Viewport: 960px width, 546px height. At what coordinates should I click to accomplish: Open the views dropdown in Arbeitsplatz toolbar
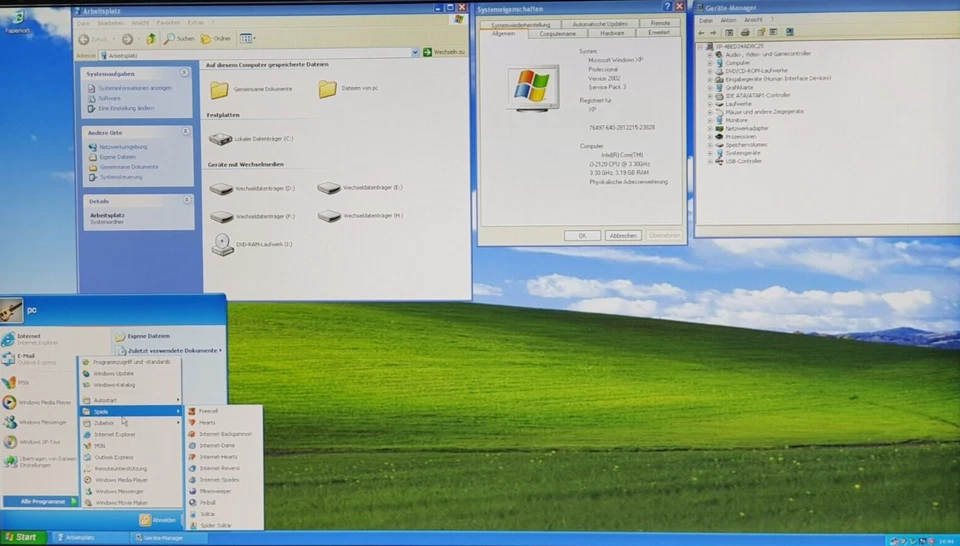click(x=248, y=39)
